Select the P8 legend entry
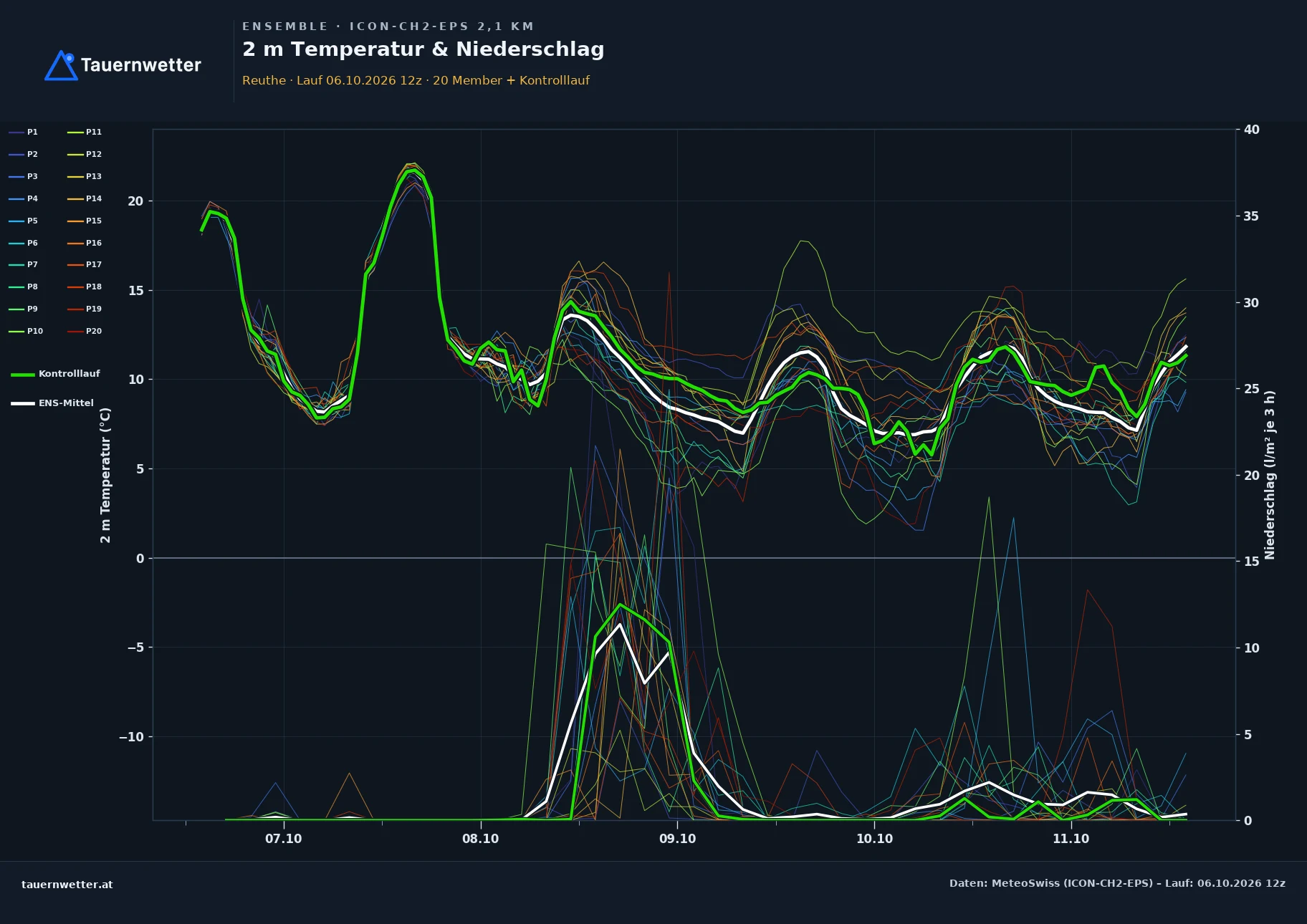Screen dimensions: 1307x924 pos(24,287)
